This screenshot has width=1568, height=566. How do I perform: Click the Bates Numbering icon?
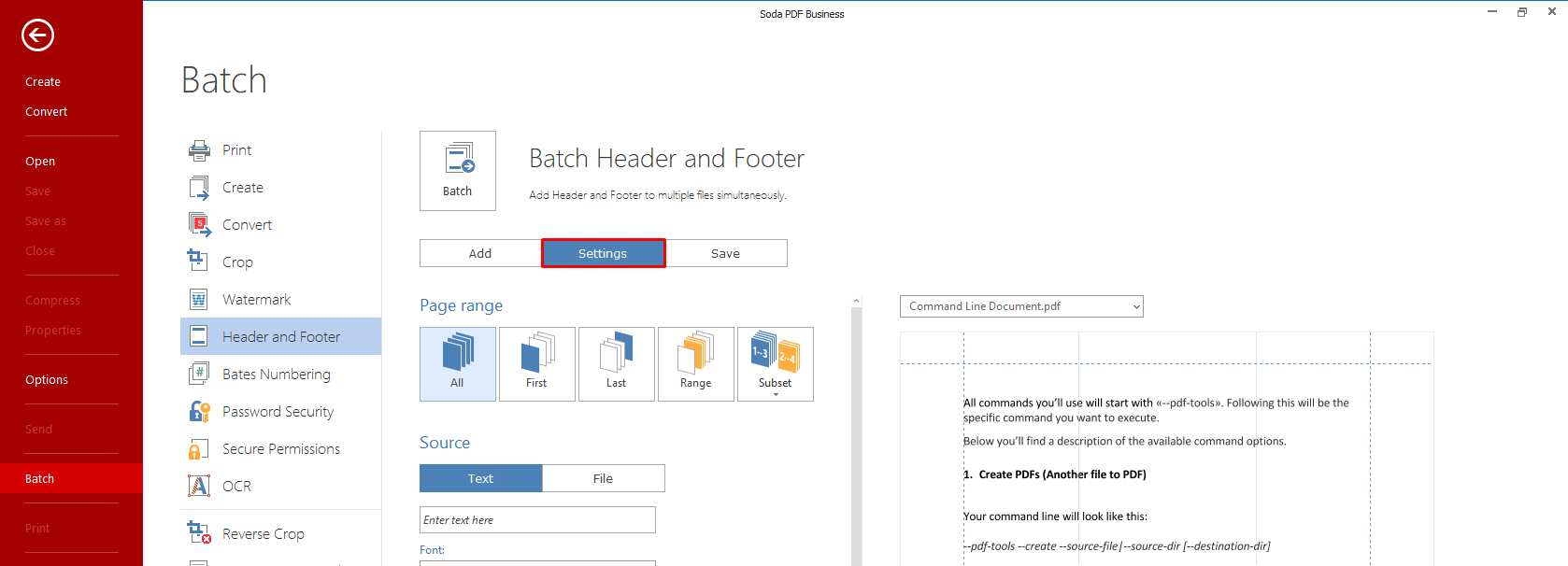click(x=199, y=374)
